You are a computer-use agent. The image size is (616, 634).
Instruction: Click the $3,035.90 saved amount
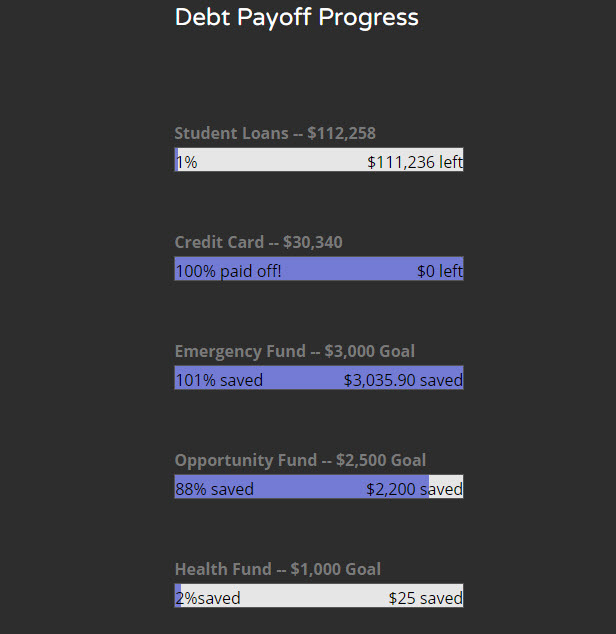pos(403,380)
